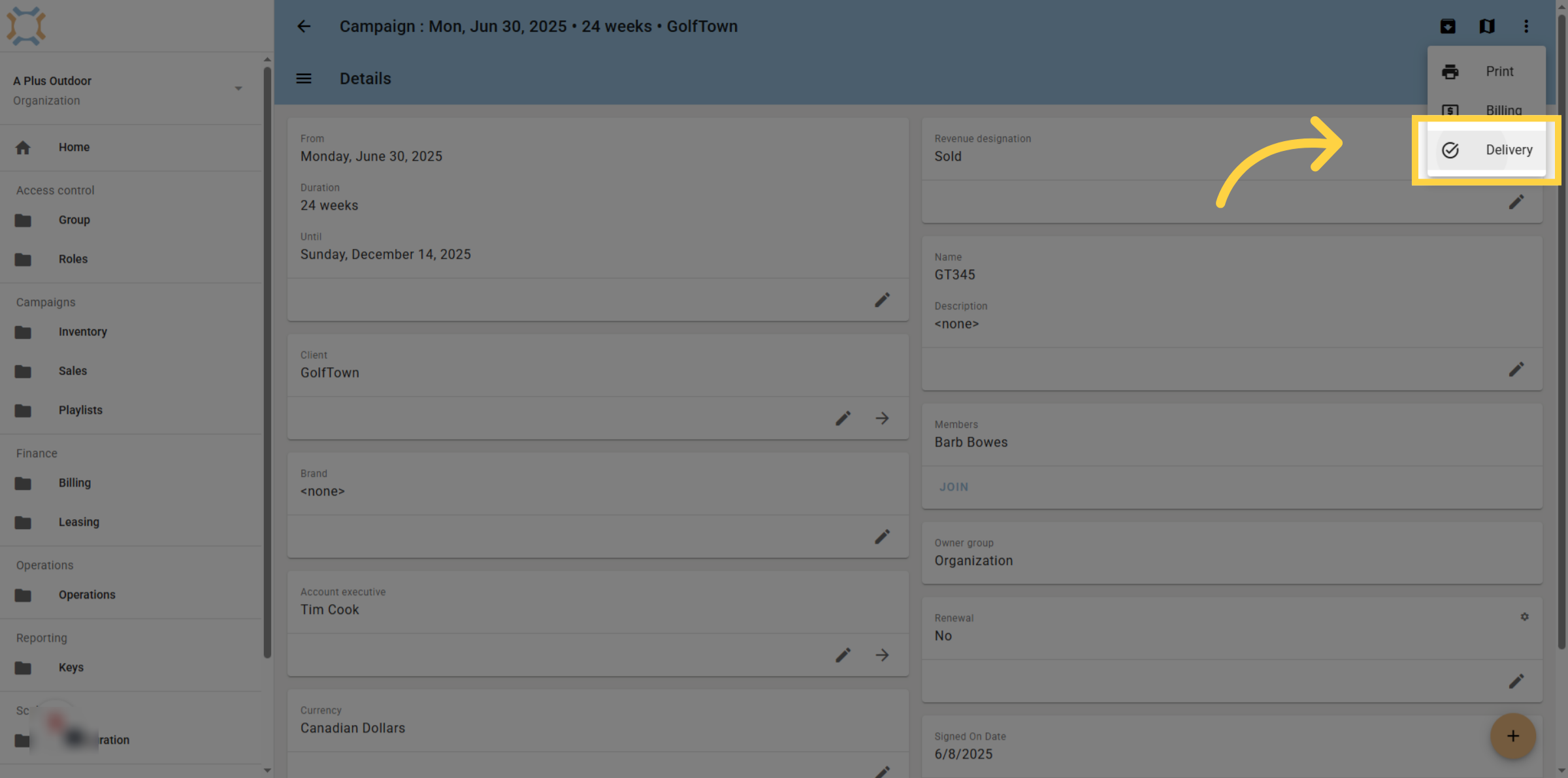Click the 'Sunday, December 14, 2025' text
The width and height of the screenshot is (1568, 778).
(x=385, y=255)
